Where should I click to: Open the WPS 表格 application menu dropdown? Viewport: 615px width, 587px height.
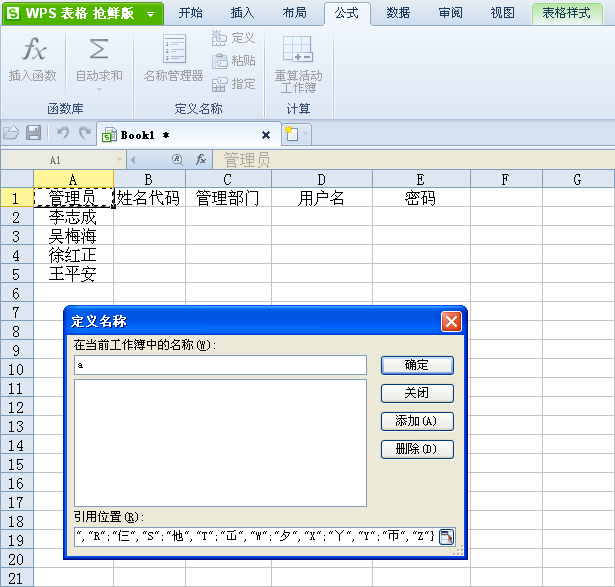pyautogui.click(x=150, y=14)
